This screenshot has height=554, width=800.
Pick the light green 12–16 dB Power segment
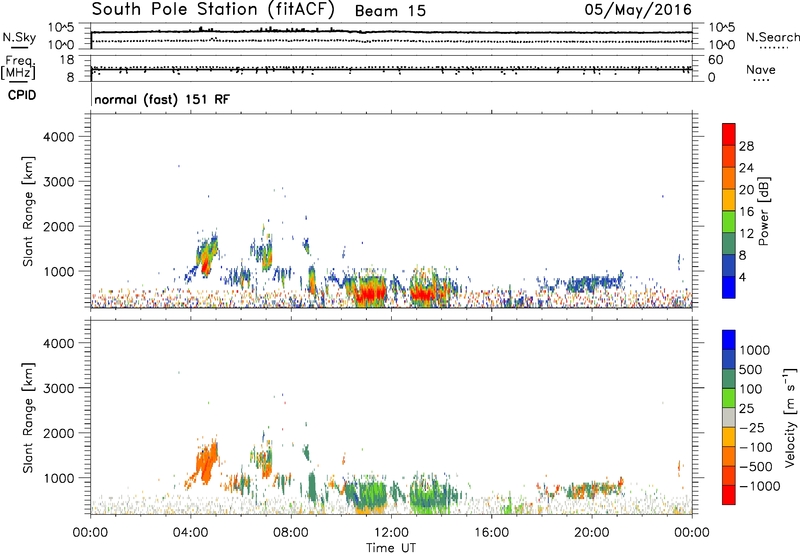pos(729,222)
